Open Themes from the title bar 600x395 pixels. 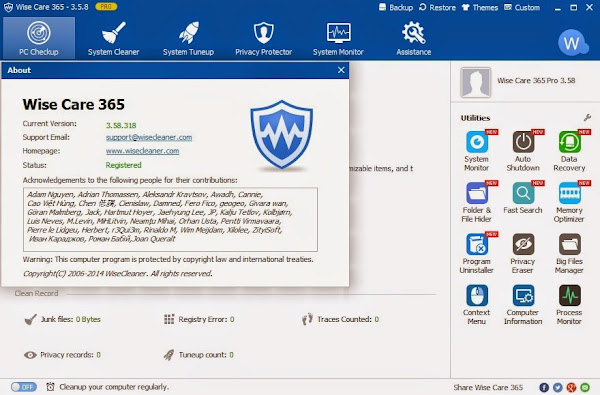tap(480, 7)
